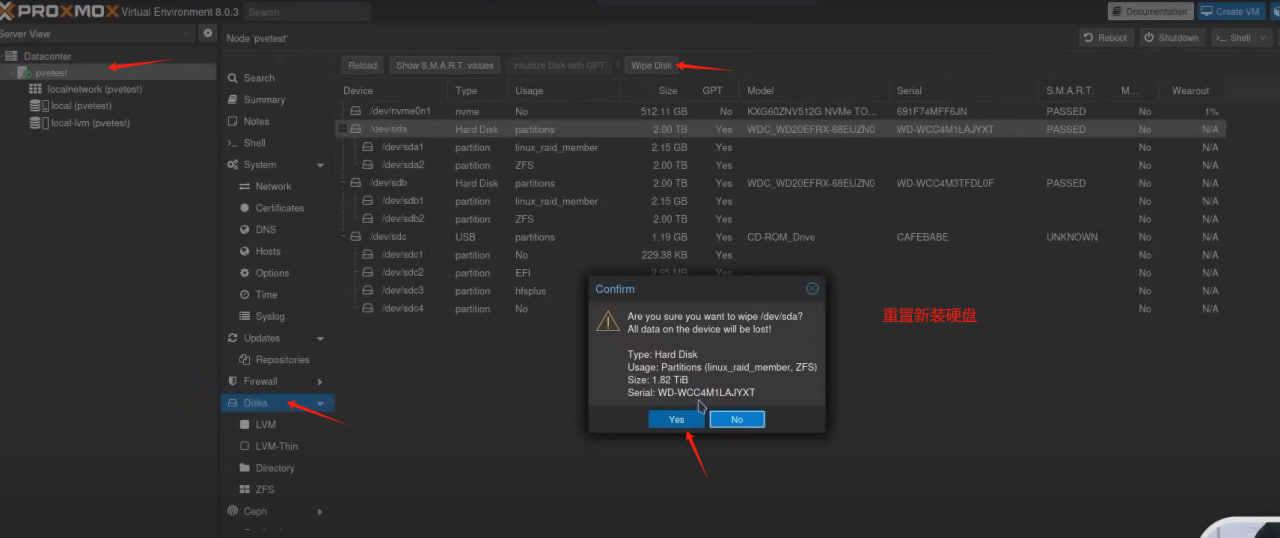The height and width of the screenshot is (538, 1280).
Task: Open the Certificates settings
Action: (x=279, y=208)
